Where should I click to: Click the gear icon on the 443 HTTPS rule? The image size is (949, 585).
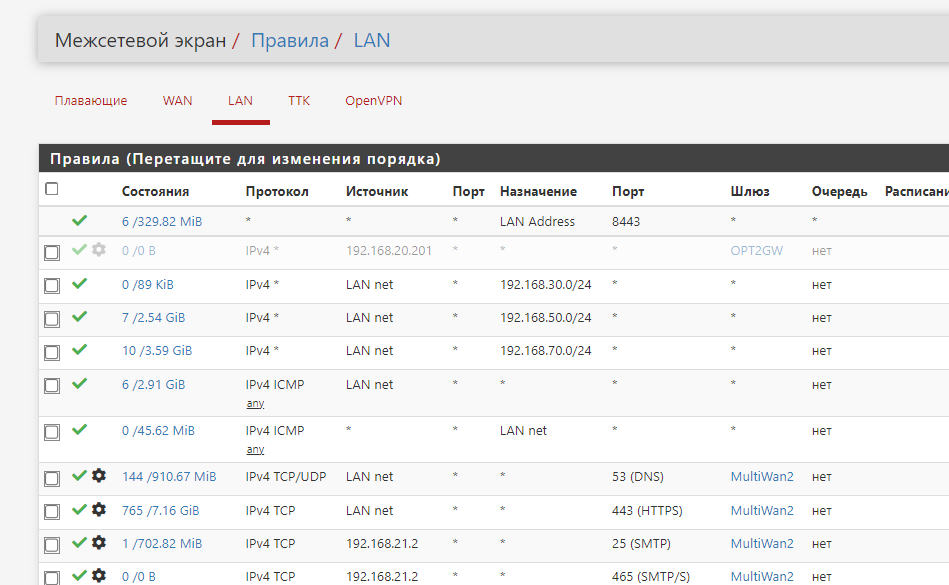98,510
